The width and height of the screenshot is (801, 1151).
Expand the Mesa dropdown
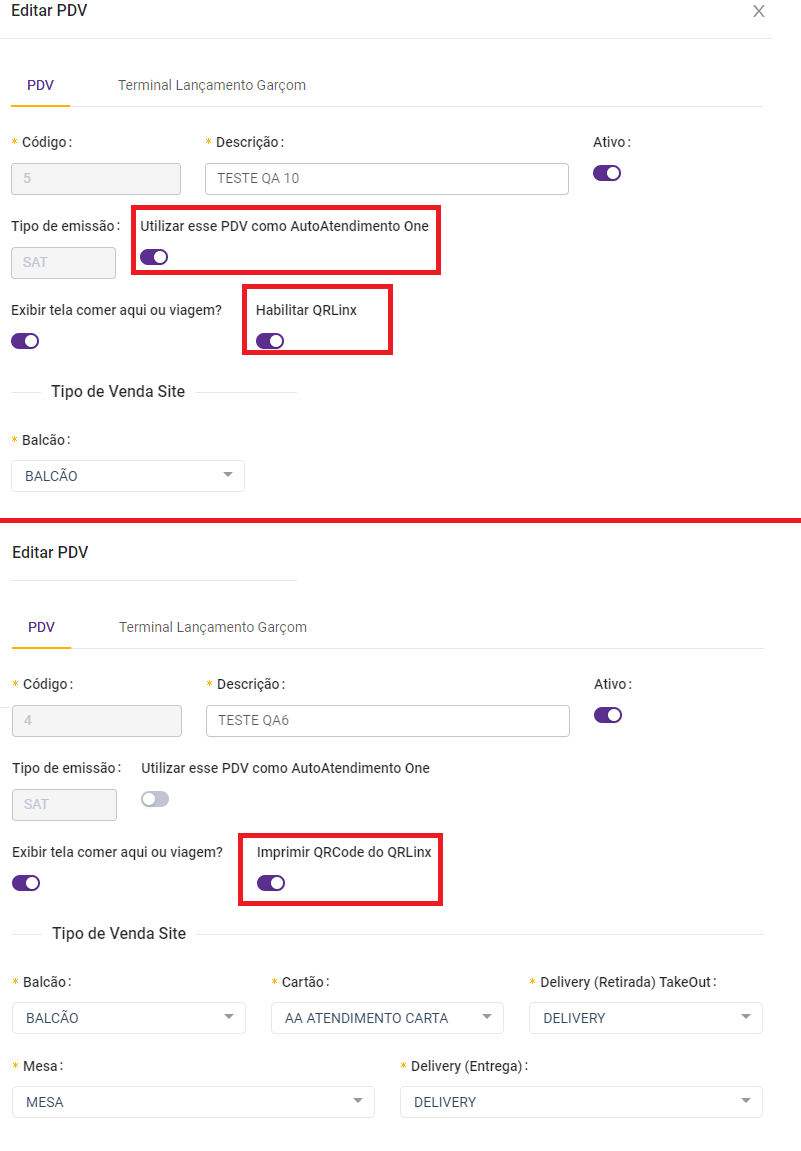pos(193,1102)
